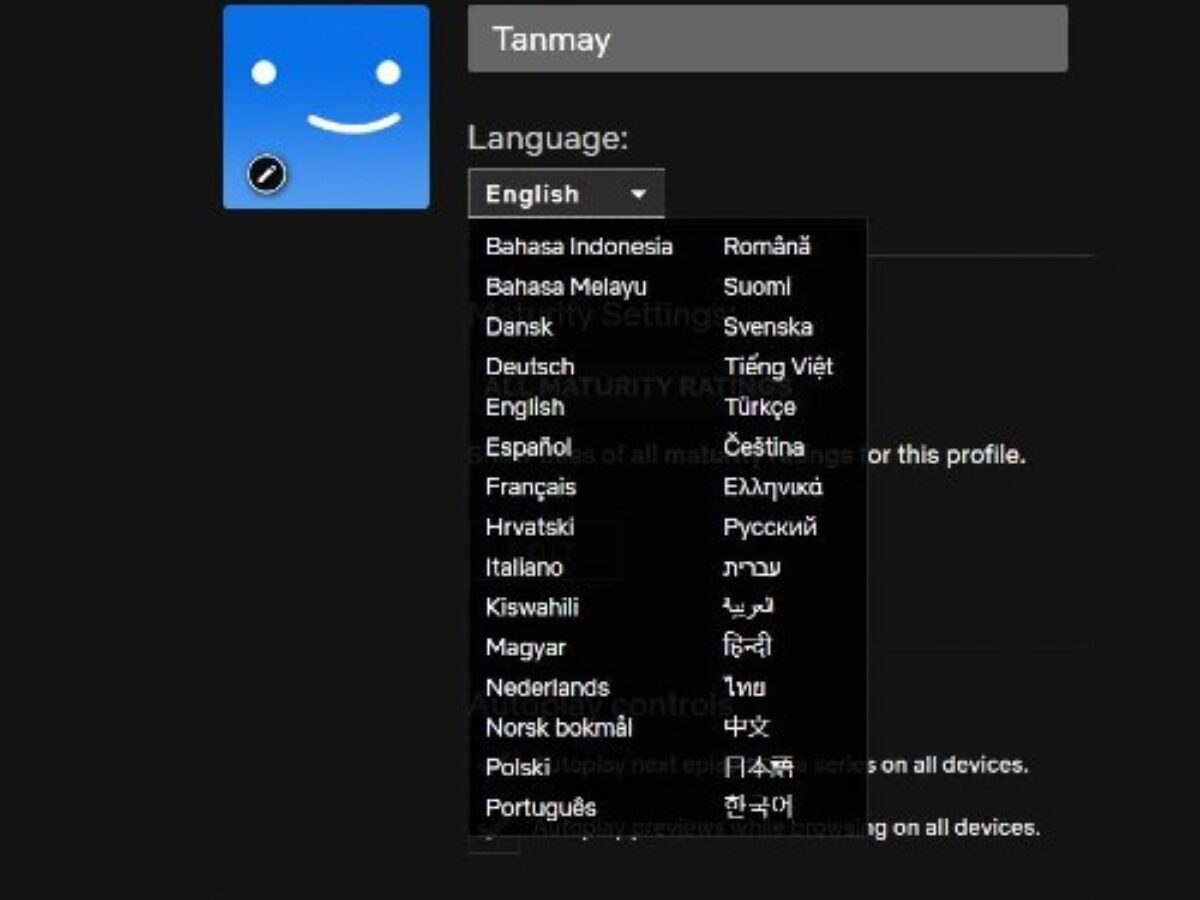Edit the Tanmay profile name field
Image resolution: width=1200 pixels, height=900 pixels.
coord(767,39)
